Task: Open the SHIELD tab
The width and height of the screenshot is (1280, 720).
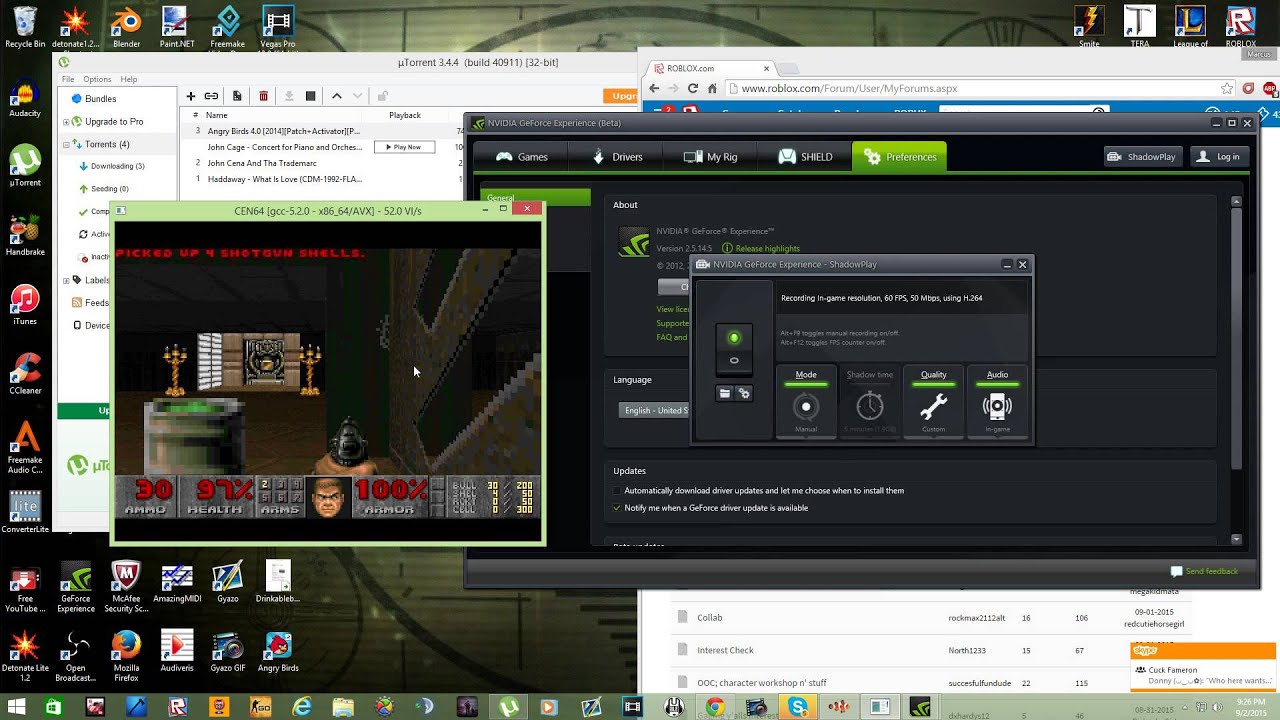Action: (804, 157)
